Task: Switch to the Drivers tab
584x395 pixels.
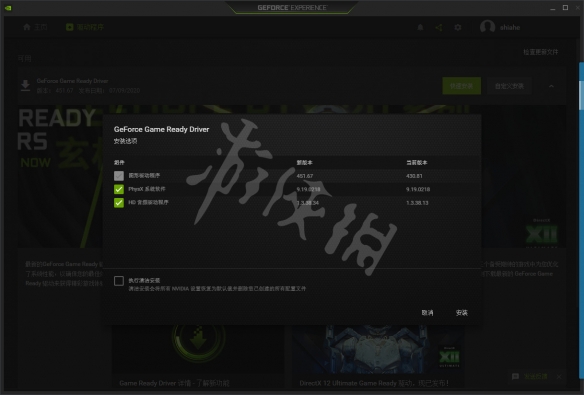Action: [x=85, y=27]
